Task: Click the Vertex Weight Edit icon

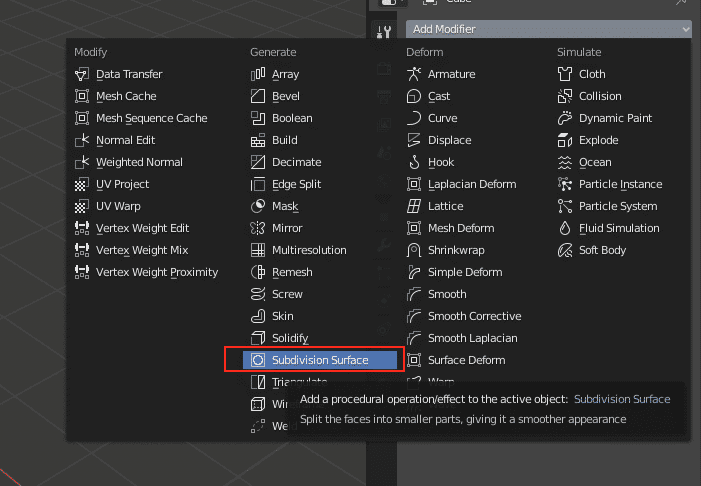Action: 82,228
